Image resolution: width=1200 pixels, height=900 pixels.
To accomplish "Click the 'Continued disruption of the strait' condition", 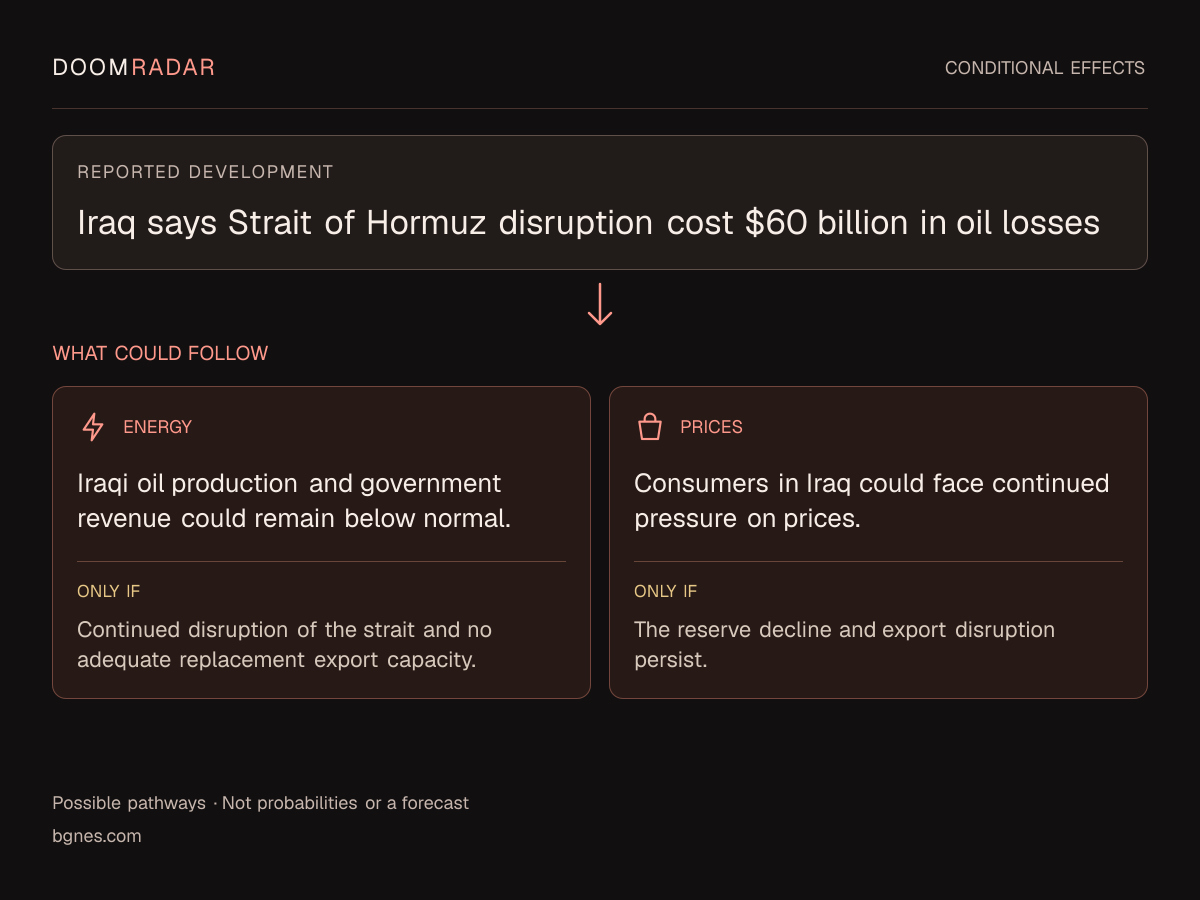I will (x=285, y=645).
